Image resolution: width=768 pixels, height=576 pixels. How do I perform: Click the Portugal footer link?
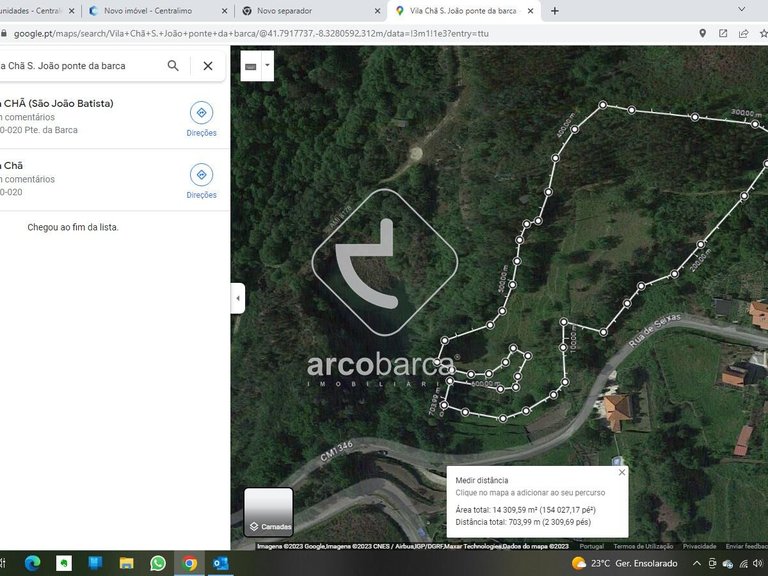(591, 546)
